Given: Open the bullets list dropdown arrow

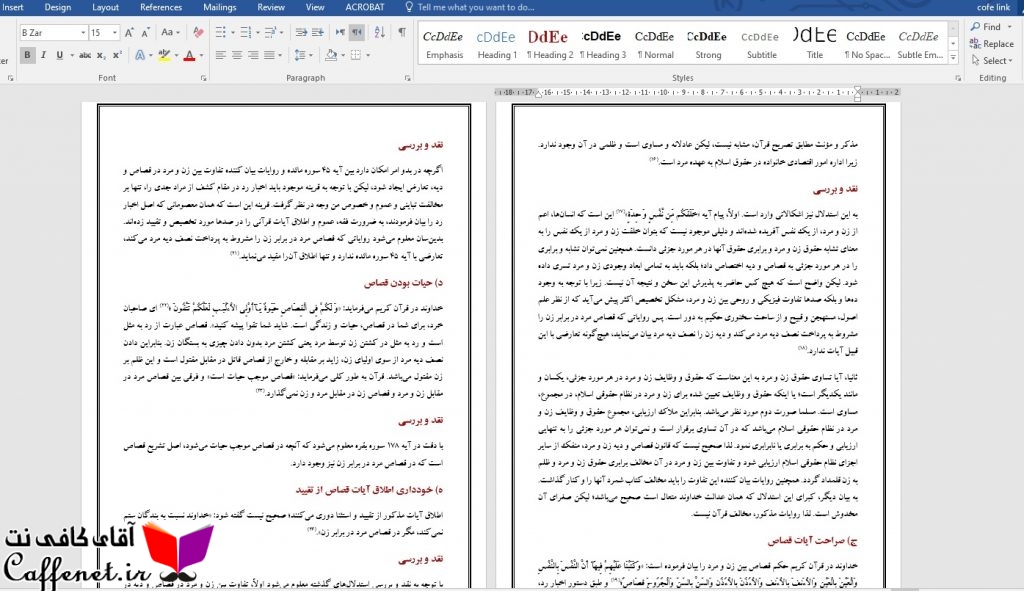Looking at the screenshot, I should (232, 32).
